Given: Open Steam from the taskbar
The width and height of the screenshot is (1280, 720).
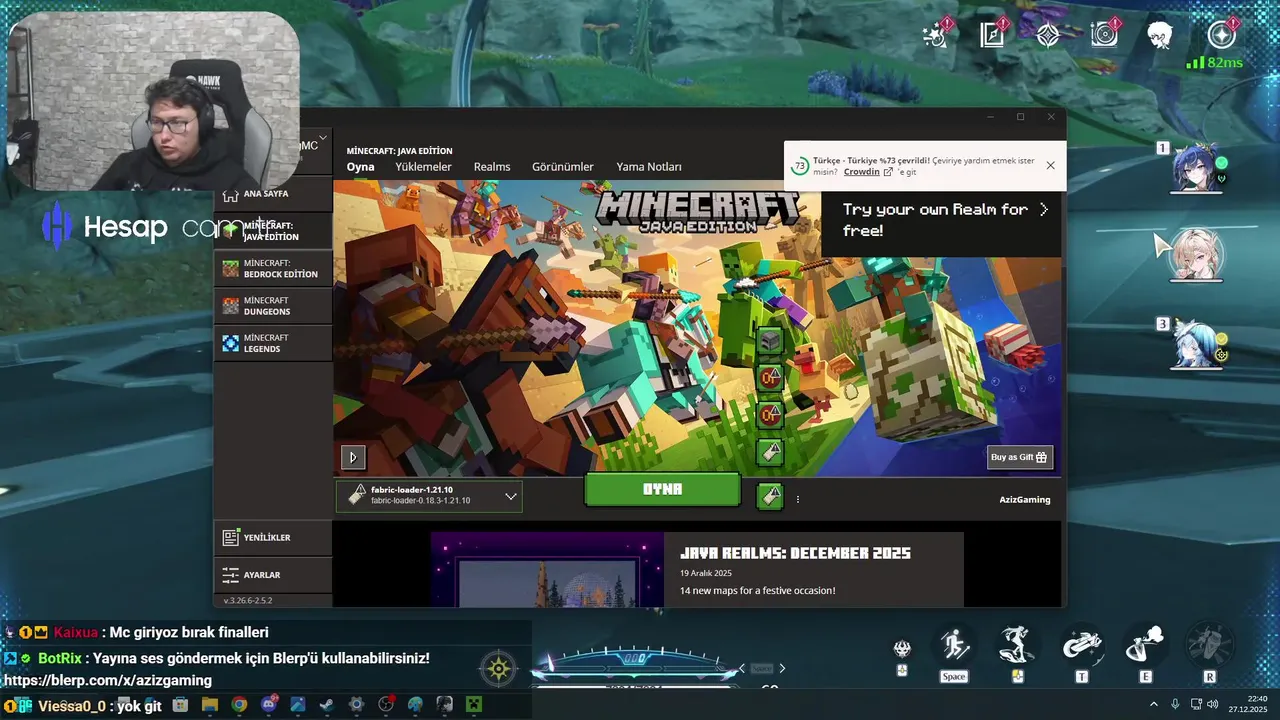Looking at the screenshot, I should 327,705.
